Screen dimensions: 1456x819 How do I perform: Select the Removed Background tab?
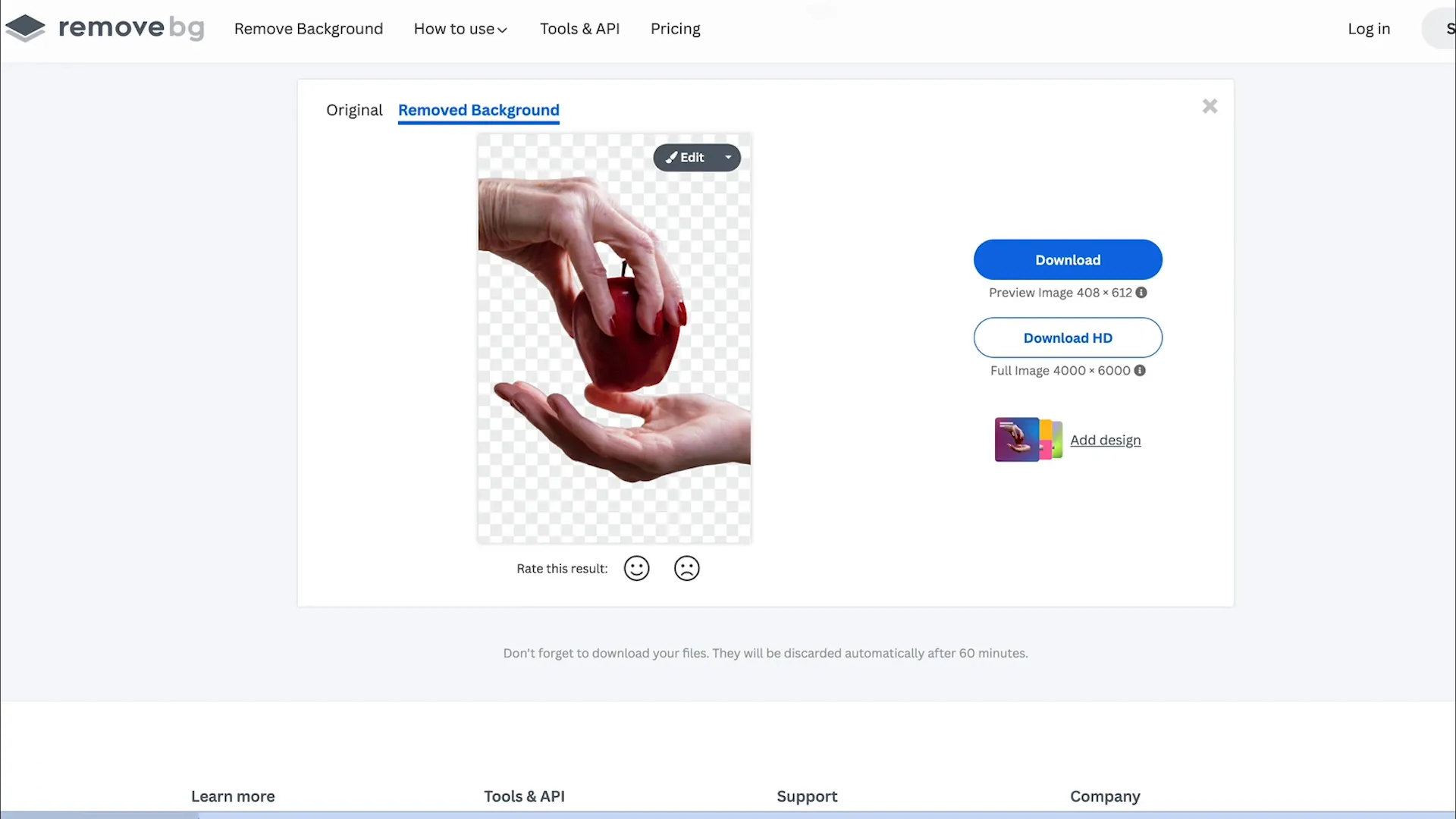[479, 110]
